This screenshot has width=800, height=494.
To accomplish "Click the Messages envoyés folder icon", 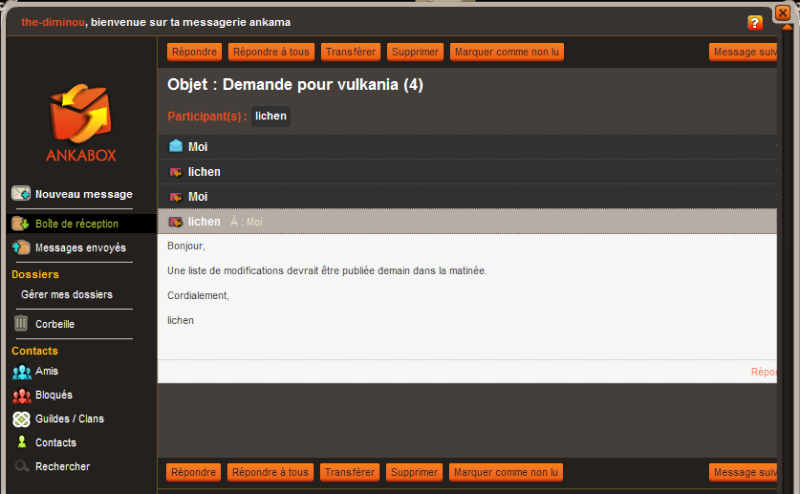I will point(21,247).
